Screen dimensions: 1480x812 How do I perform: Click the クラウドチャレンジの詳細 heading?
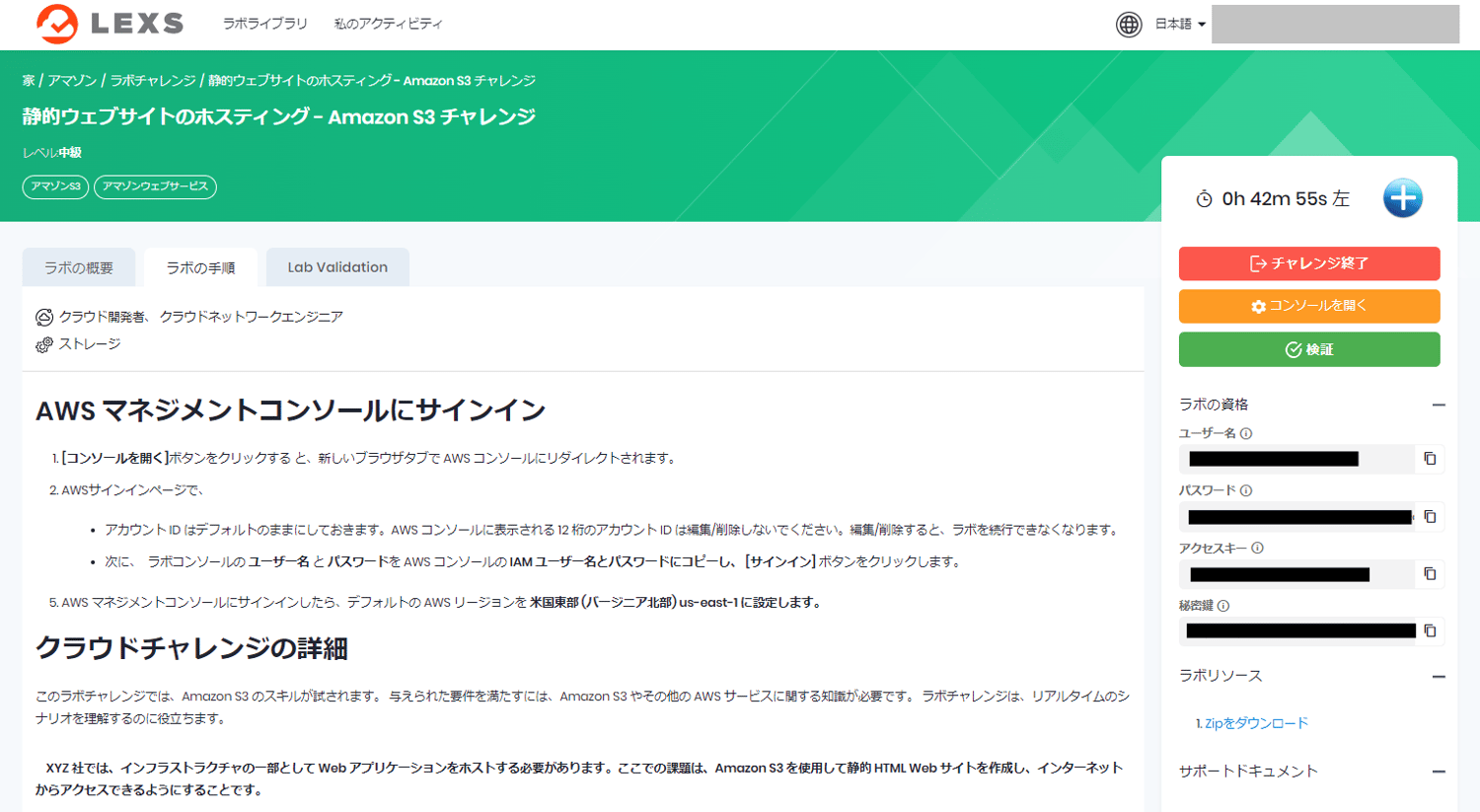click(x=191, y=648)
